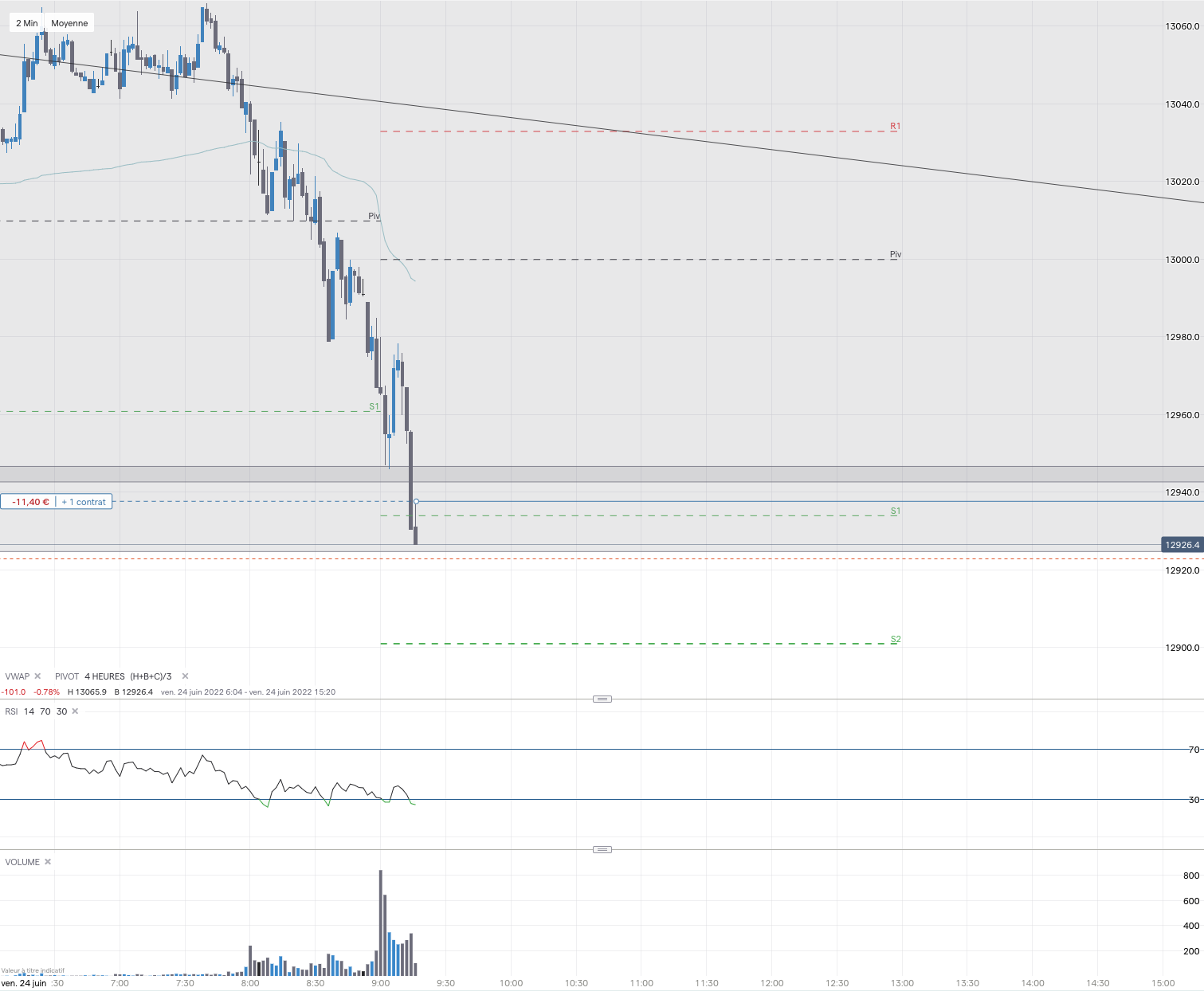This screenshot has height=1003, width=1204.
Task: Click the RSI indicator label
Action: (11, 711)
